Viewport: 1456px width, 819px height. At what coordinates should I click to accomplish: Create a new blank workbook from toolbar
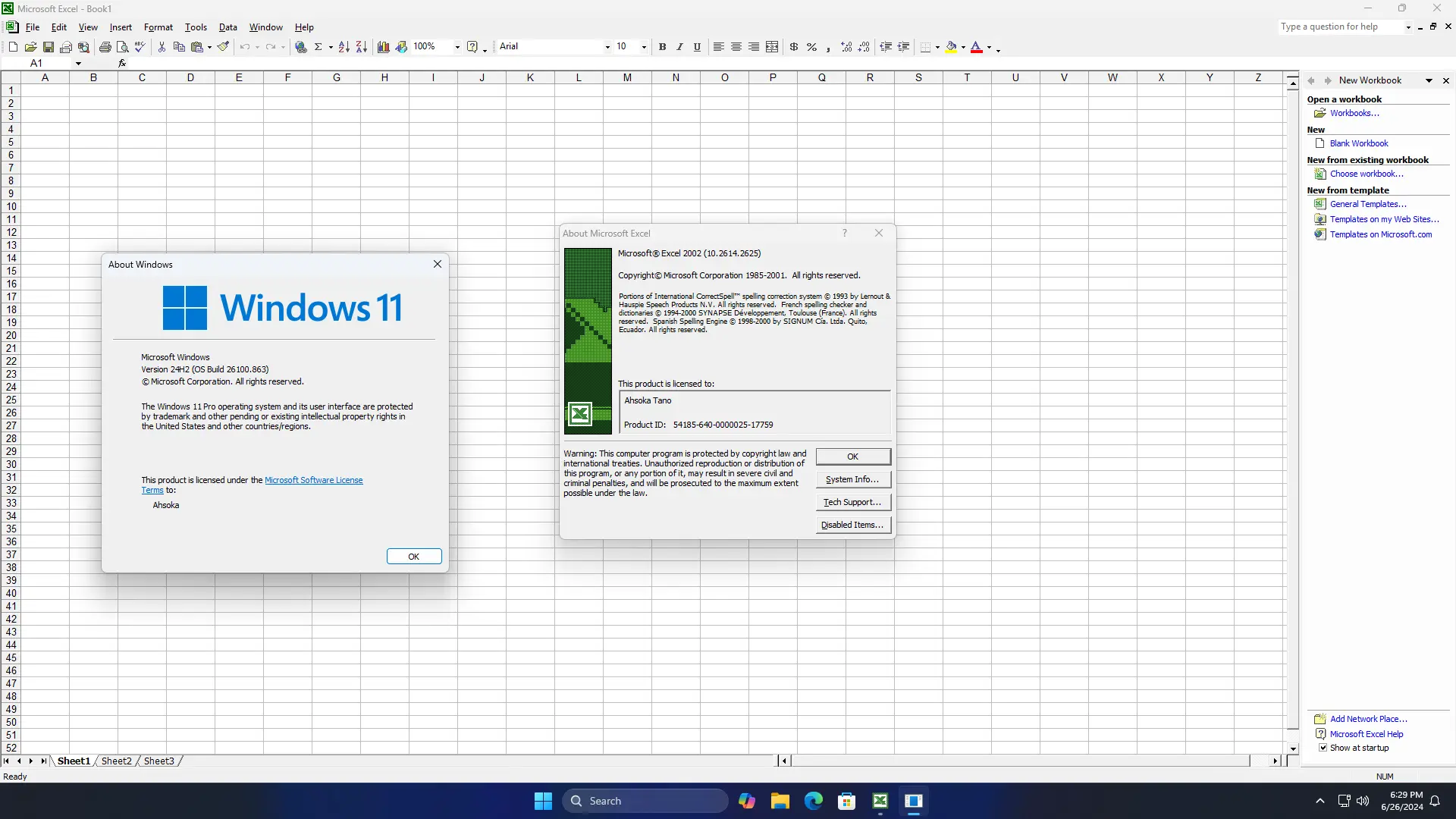pos(13,47)
